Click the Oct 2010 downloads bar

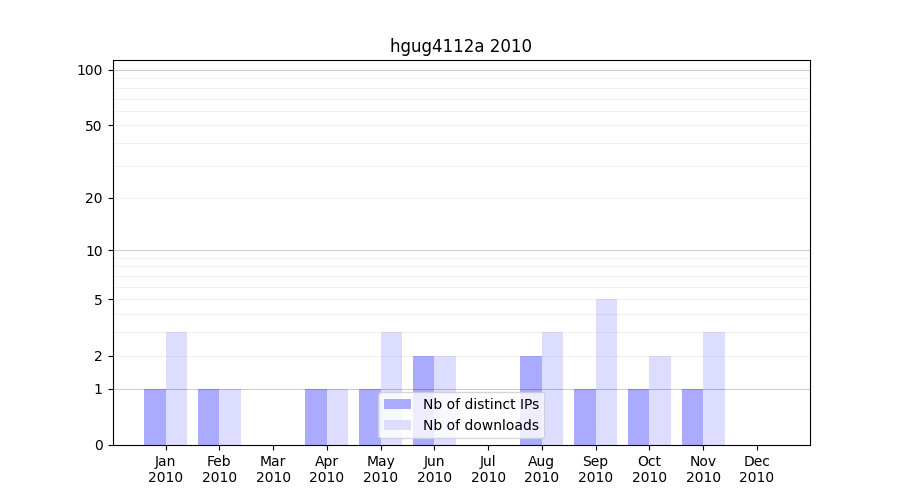click(x=660, y=400)
